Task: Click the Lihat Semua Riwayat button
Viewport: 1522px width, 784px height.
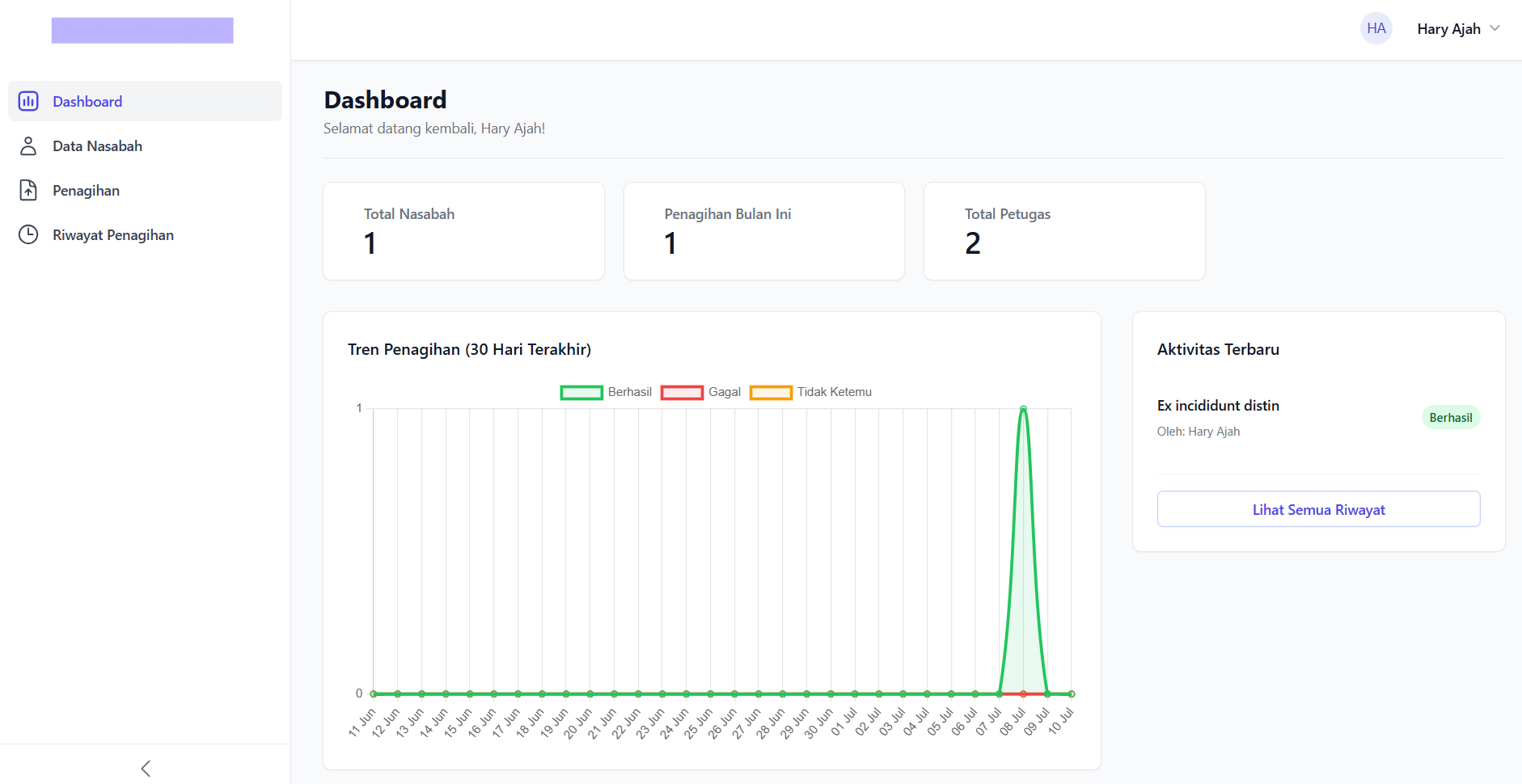Action: click(1318, 509)
